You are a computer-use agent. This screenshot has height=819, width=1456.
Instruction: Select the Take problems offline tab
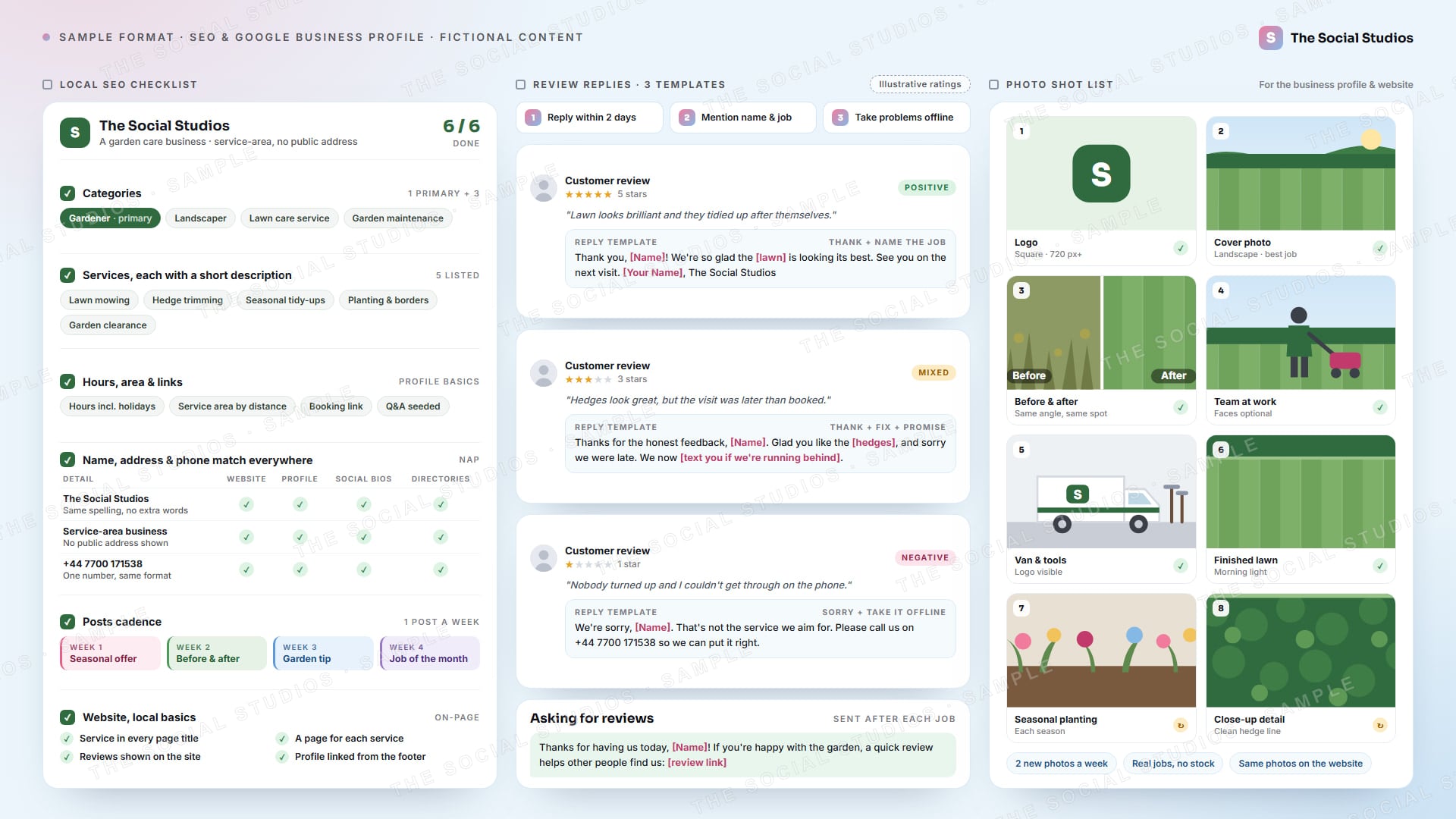pyautogui.click(x=896, y=118)
